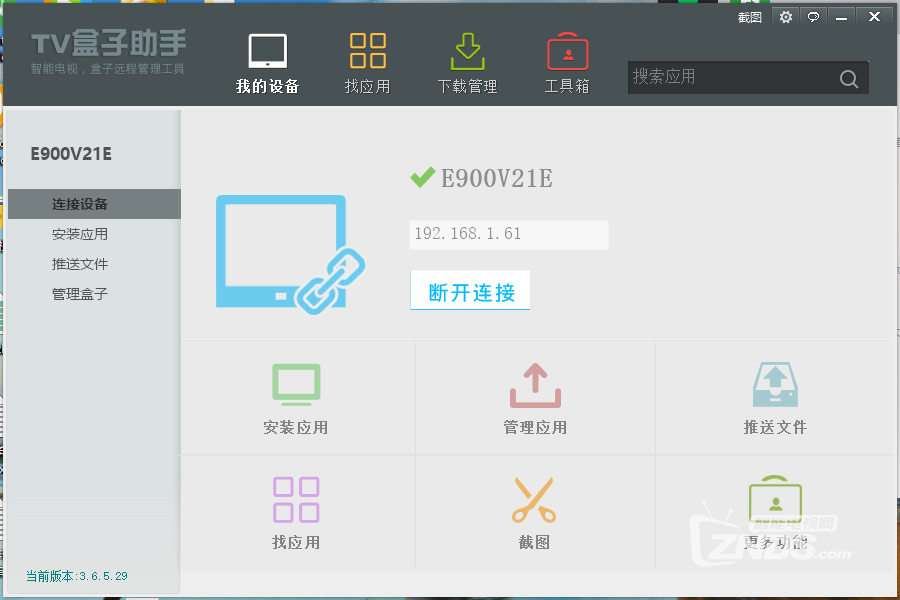Switch to the 我的设备 tab

pos(267,60)
